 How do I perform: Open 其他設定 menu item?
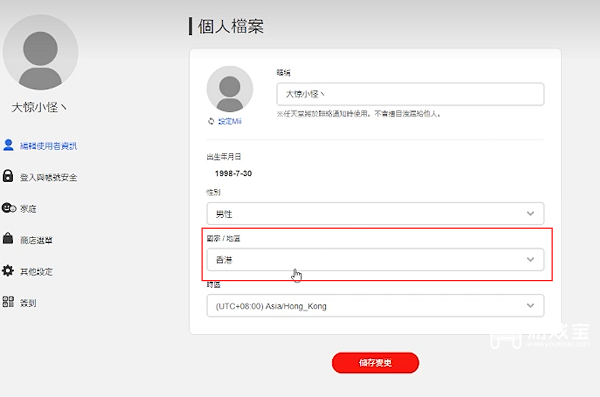point(36,271)
